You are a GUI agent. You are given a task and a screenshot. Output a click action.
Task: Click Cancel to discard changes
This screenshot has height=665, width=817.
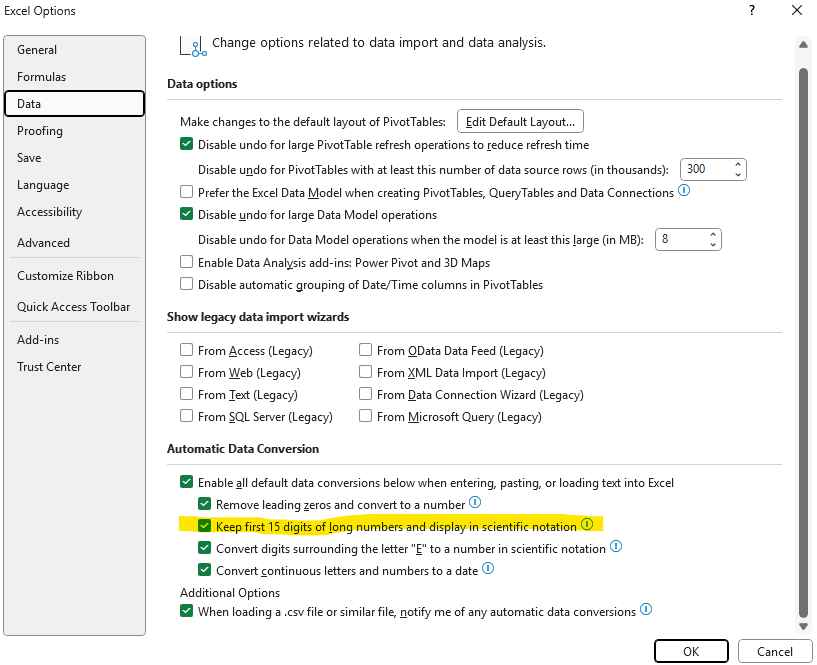click(x=774, y=651)
